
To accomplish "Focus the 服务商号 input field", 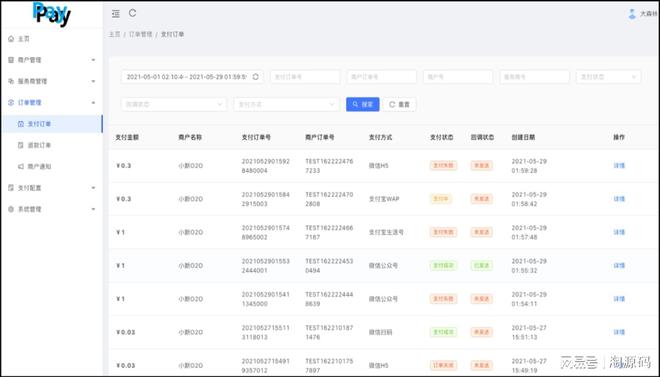I will pos(534,77).
